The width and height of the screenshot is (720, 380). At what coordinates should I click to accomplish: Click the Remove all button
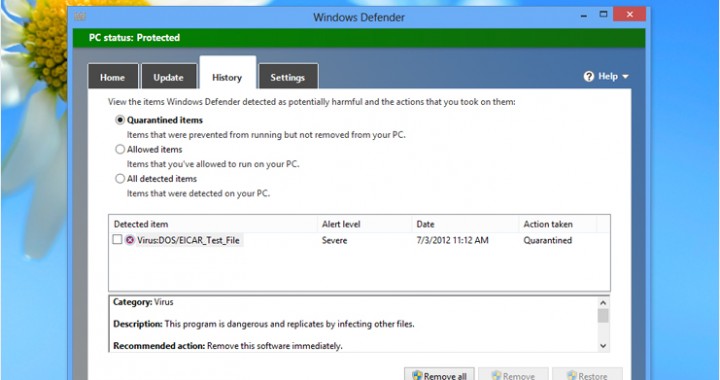tap(439, 374)
